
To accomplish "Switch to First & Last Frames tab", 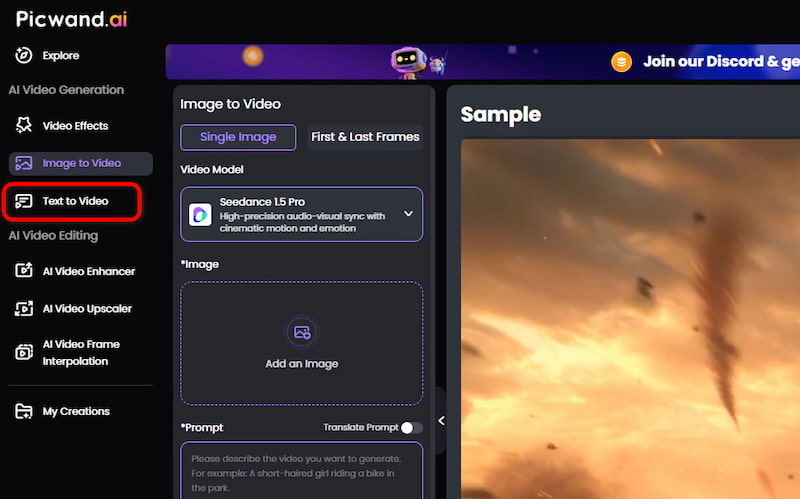I will point(365,137).
